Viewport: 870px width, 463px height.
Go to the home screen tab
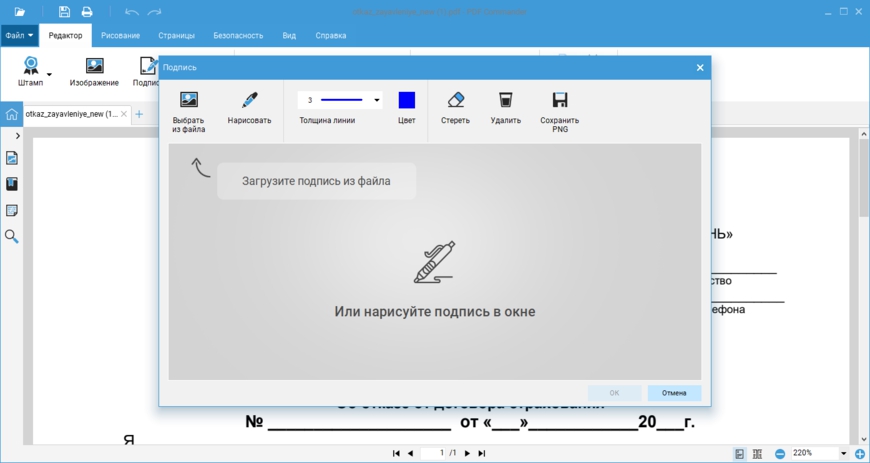[12, 114]
